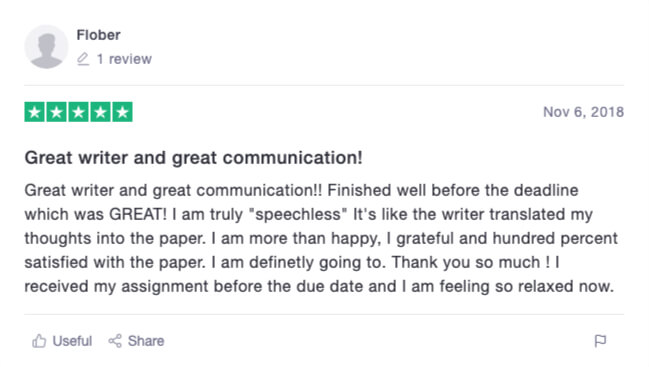The height and width of the screenshot is (367, 649).
Task: Click the thumbs-up Useful icon
Action: [39, 341]
